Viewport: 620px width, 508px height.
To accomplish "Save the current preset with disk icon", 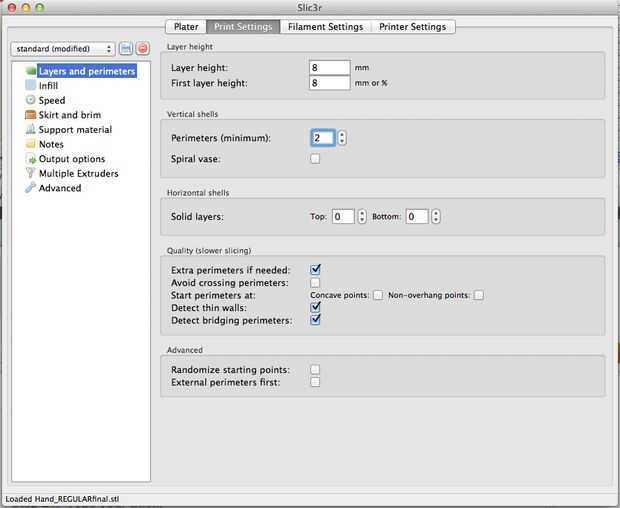I will [126, 49].
